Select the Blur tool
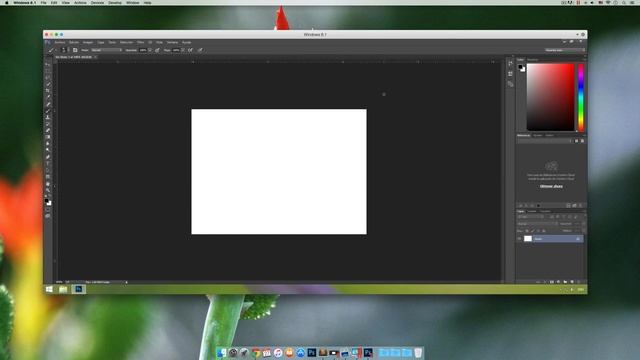Viewport: 640px width, 360px height. coord(48,143)
